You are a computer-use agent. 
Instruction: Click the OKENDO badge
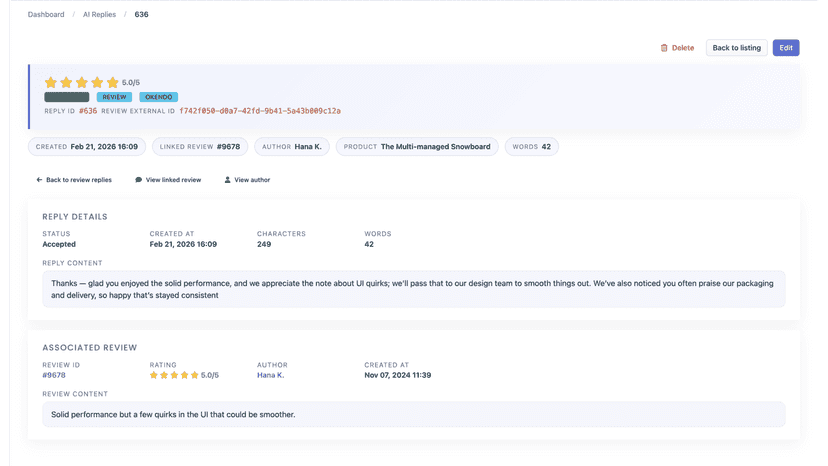[x=158, y=97]
